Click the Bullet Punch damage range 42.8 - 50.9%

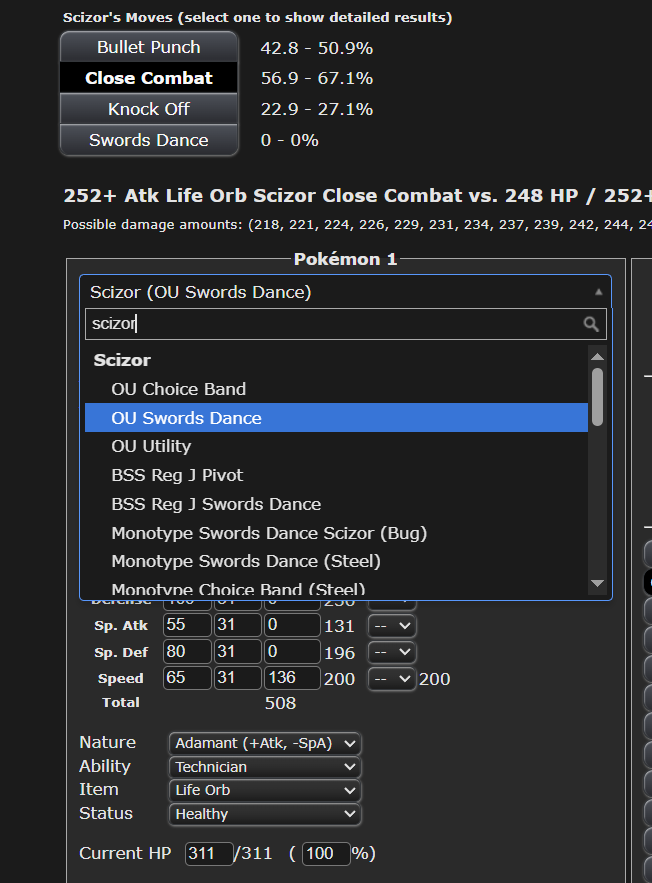[x=316, y=48]
